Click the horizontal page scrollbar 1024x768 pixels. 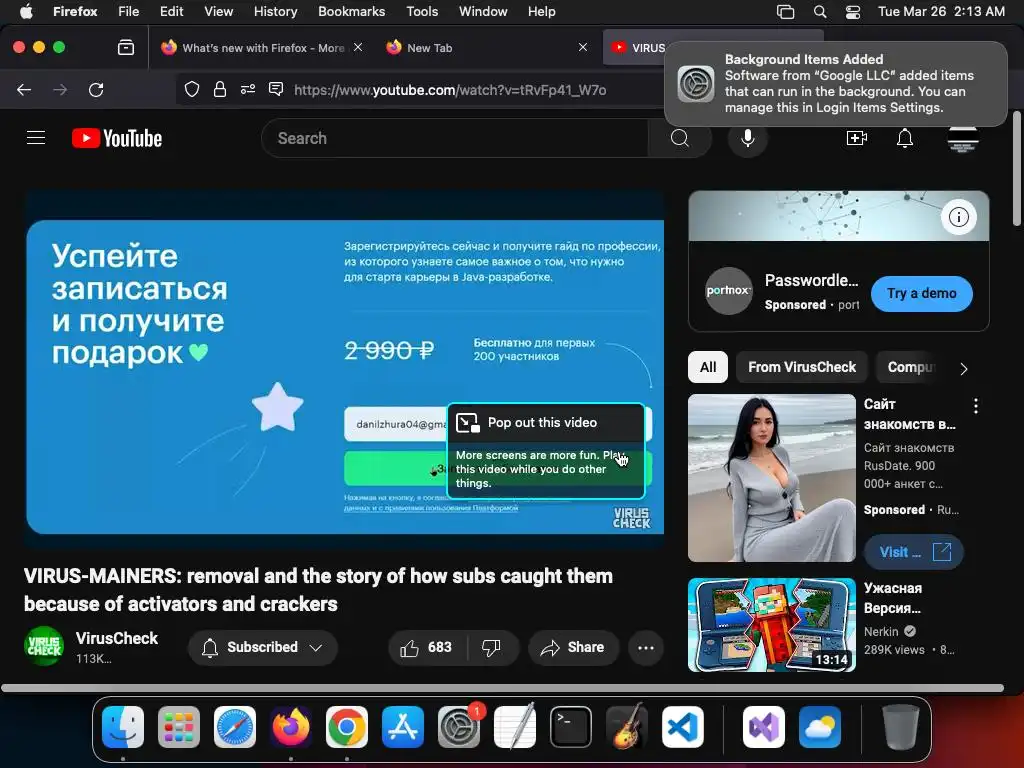pyautogui.click(x=502, y=688)
